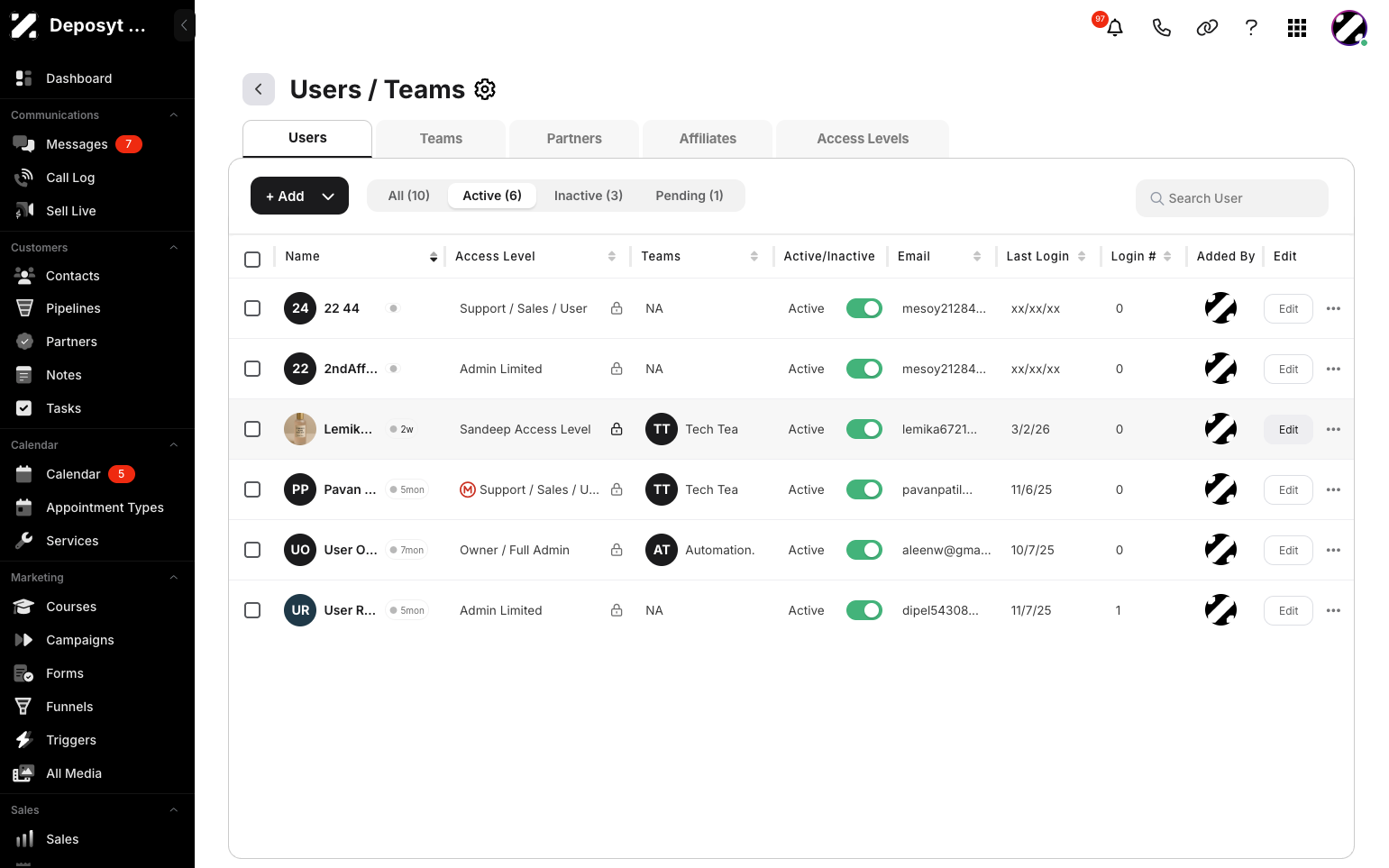Open profile avatar menu in header

pyautogui.click(x=1349, y=28)
